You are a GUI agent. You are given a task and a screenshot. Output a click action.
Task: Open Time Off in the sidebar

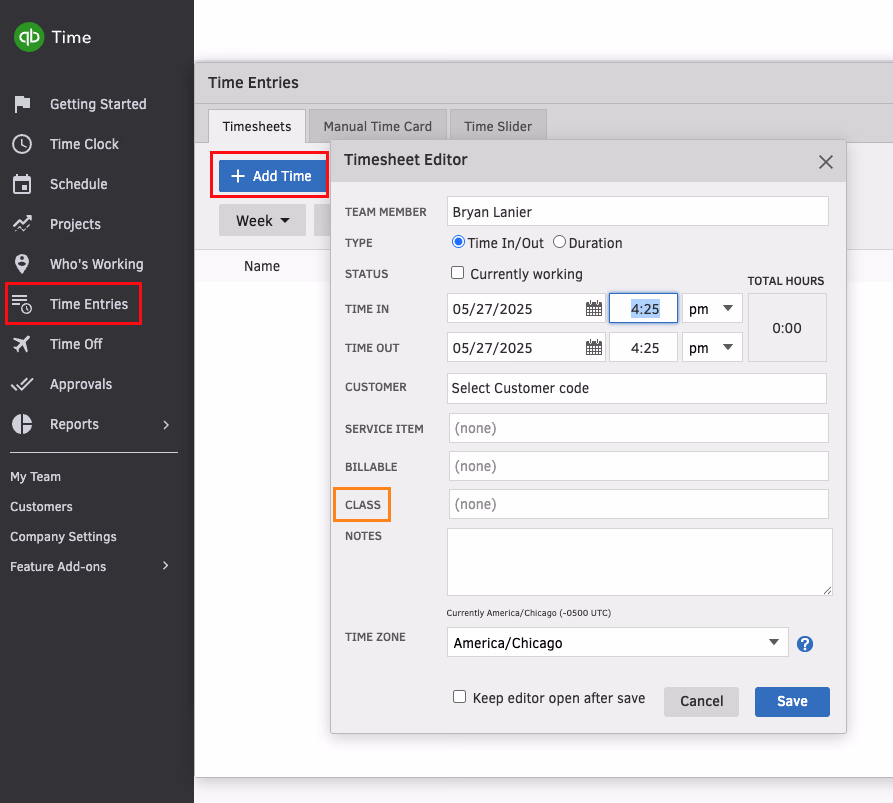click(76, 344)
